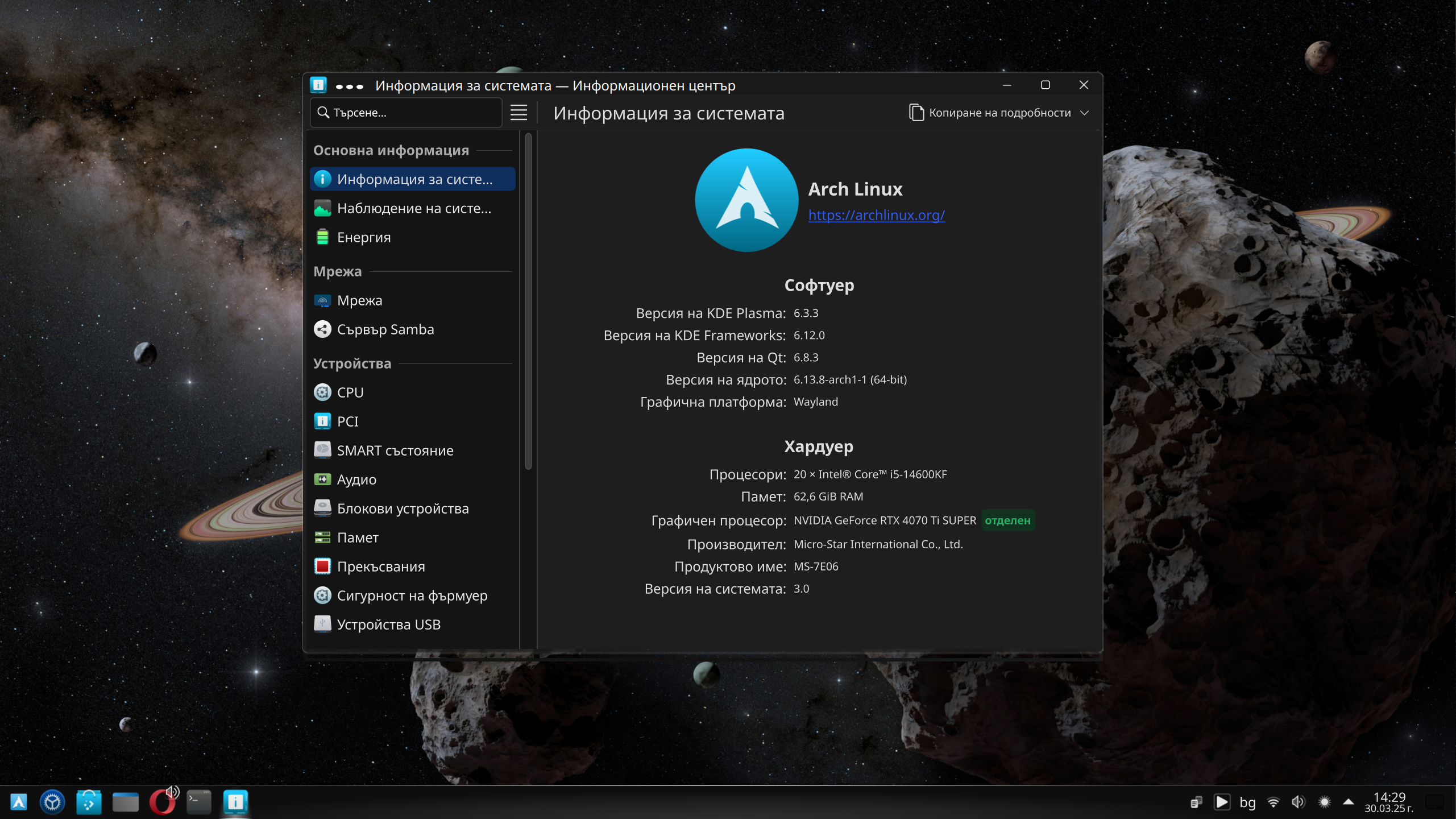
Task: Open Konsole terminal from the taskbar
Action: pyautogui.click(x=199, y=802)
